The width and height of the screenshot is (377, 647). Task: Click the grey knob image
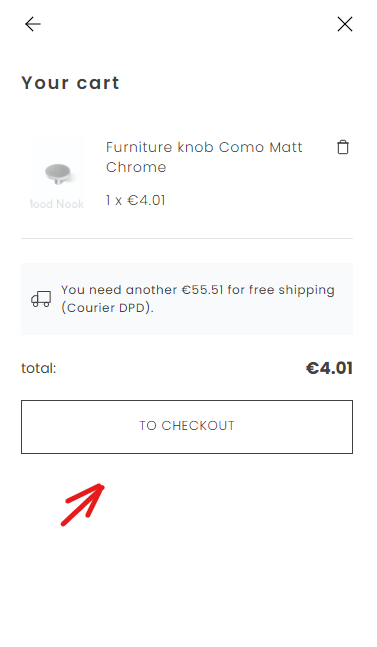tap(58, 173)
